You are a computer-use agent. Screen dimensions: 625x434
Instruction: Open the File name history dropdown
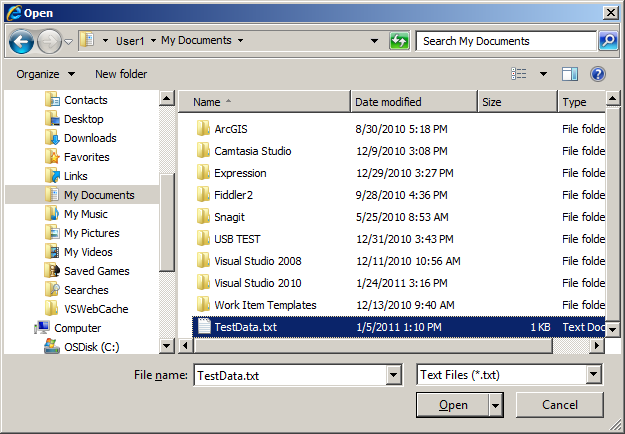pyautogui.click(x=393, y=375)
